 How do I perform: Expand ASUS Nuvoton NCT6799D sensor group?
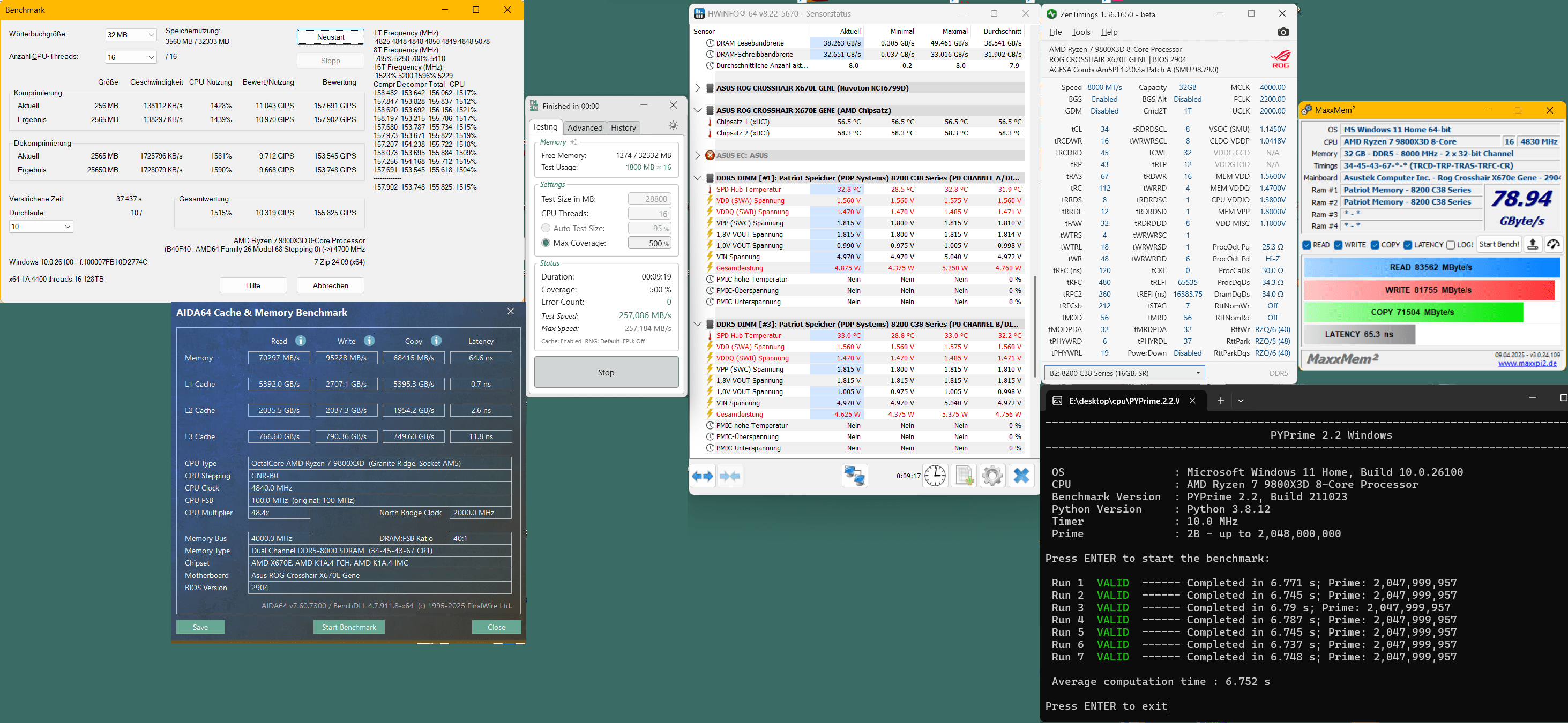tap(698, 88)
